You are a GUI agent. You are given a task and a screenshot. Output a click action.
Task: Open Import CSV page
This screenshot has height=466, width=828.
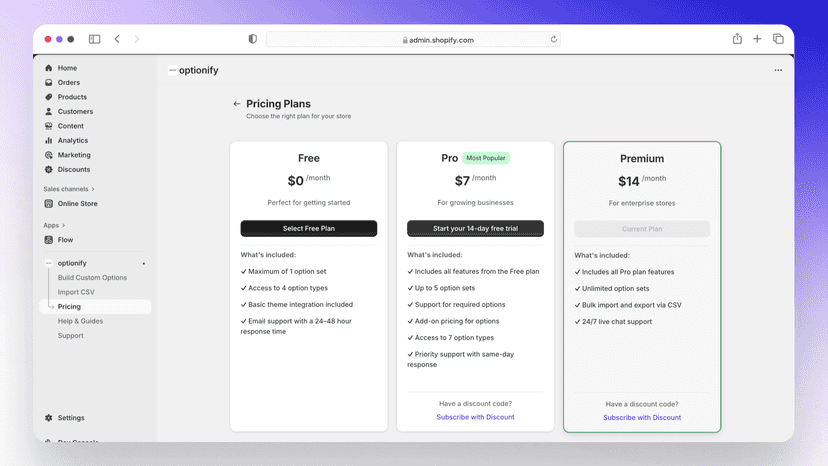76,292
